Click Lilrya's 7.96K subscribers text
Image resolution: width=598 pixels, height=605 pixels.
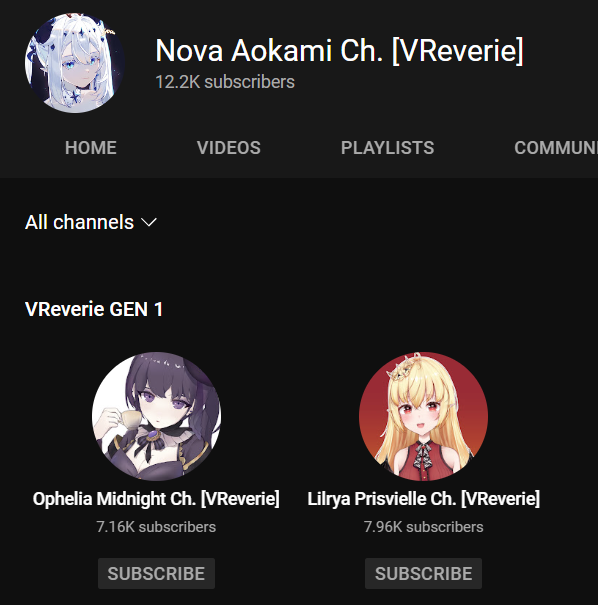(423, 527)
